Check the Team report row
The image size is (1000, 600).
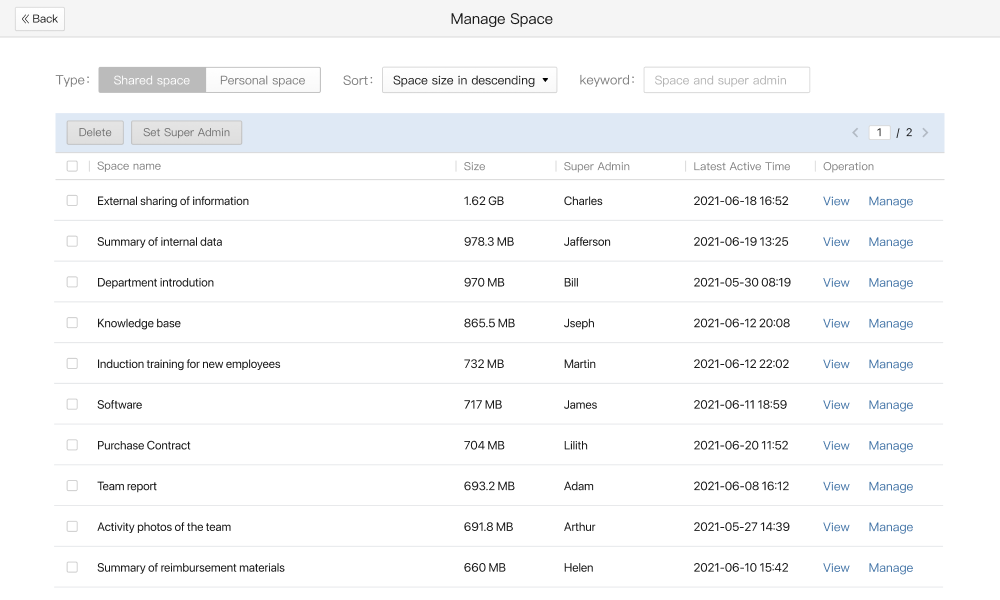click(x=72, y=486)
